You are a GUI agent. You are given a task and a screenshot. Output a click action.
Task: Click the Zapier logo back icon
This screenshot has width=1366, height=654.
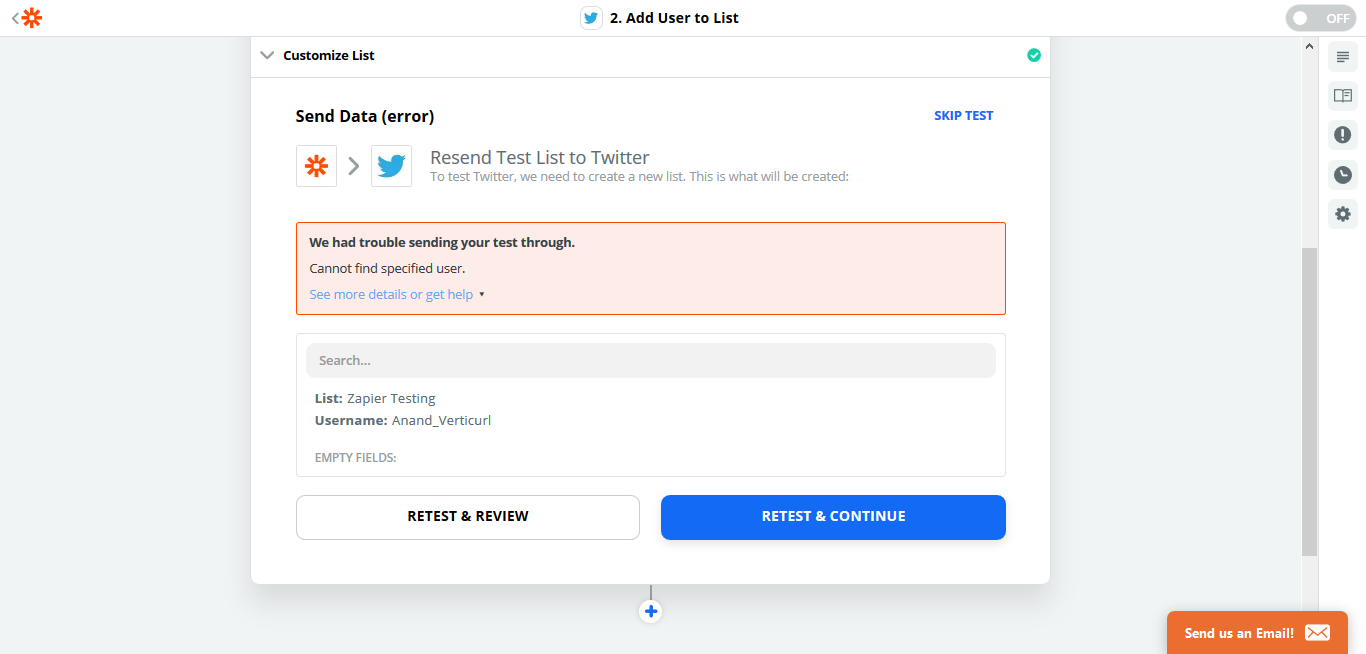click(x=27, y=18)
